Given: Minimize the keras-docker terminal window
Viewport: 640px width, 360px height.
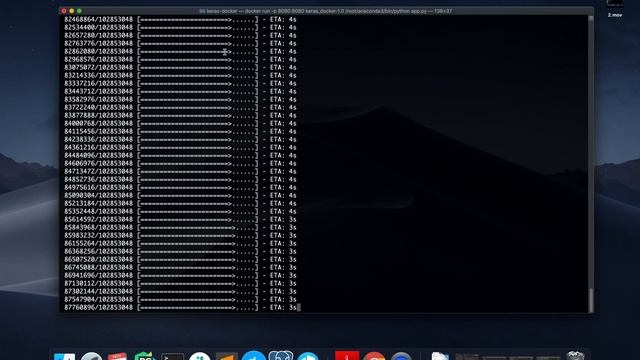Looking at the screenshot, I should click(71, 11).
